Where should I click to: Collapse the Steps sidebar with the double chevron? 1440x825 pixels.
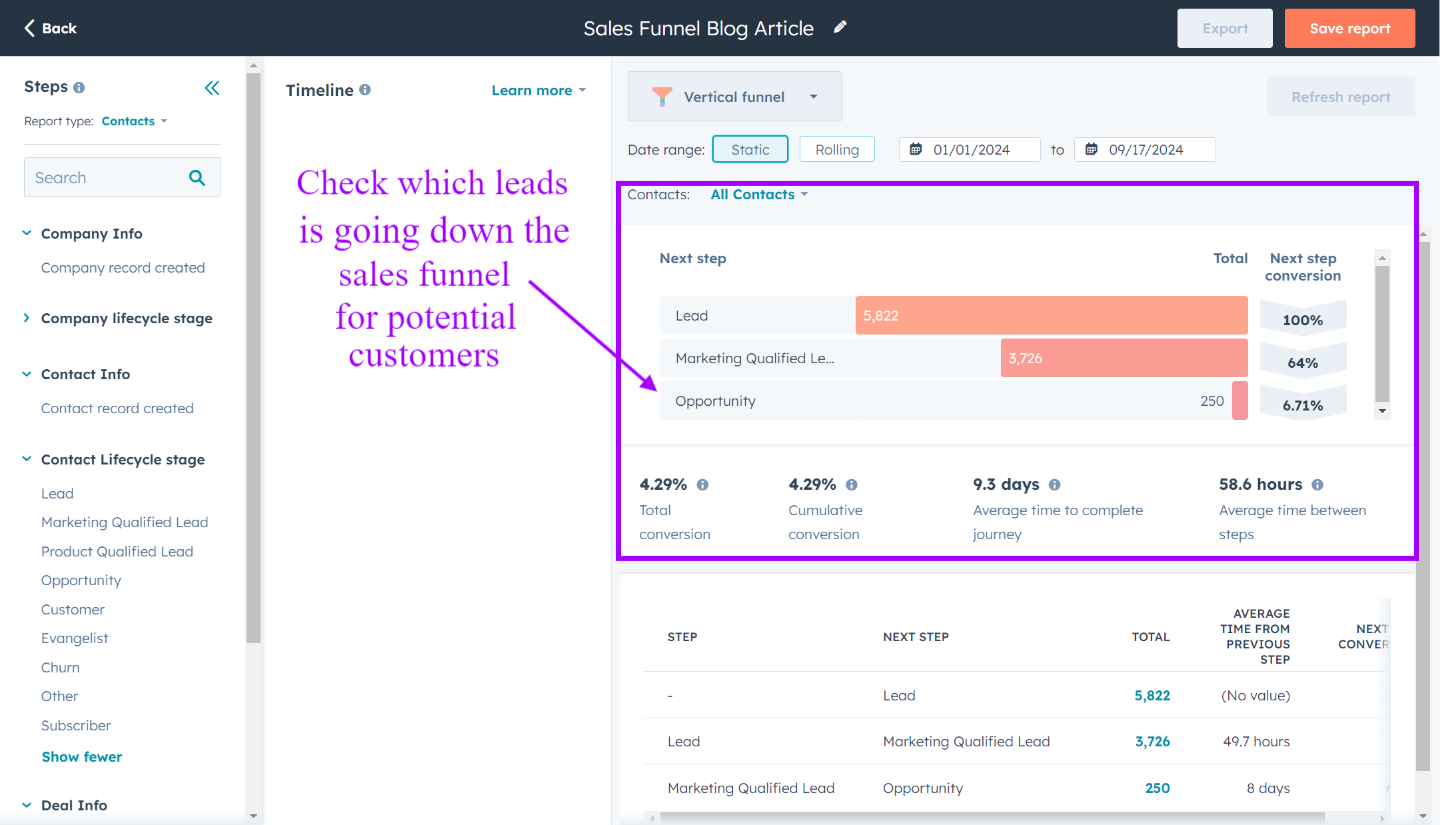(212, 88)
